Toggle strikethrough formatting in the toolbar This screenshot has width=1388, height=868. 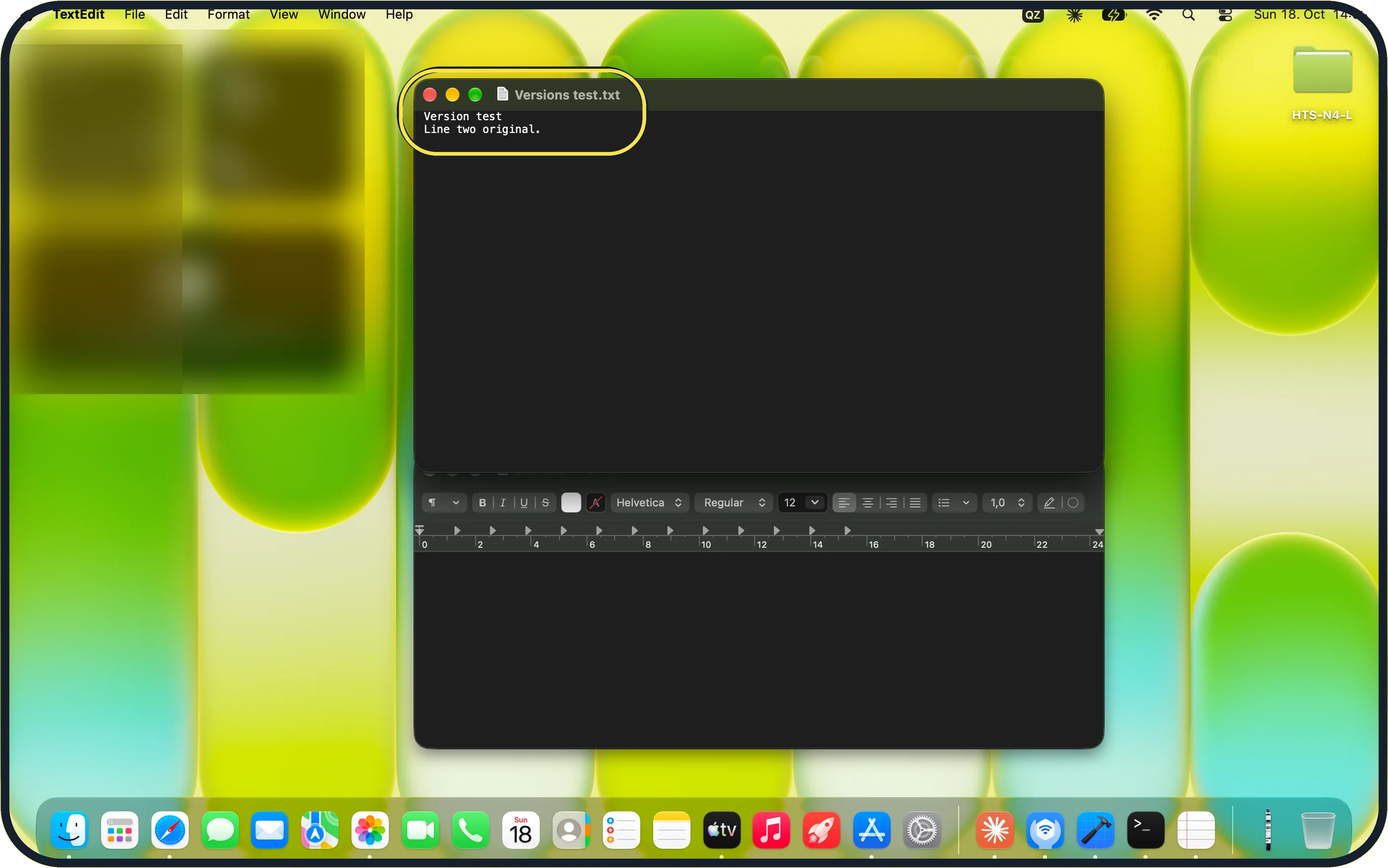[546, 503]
